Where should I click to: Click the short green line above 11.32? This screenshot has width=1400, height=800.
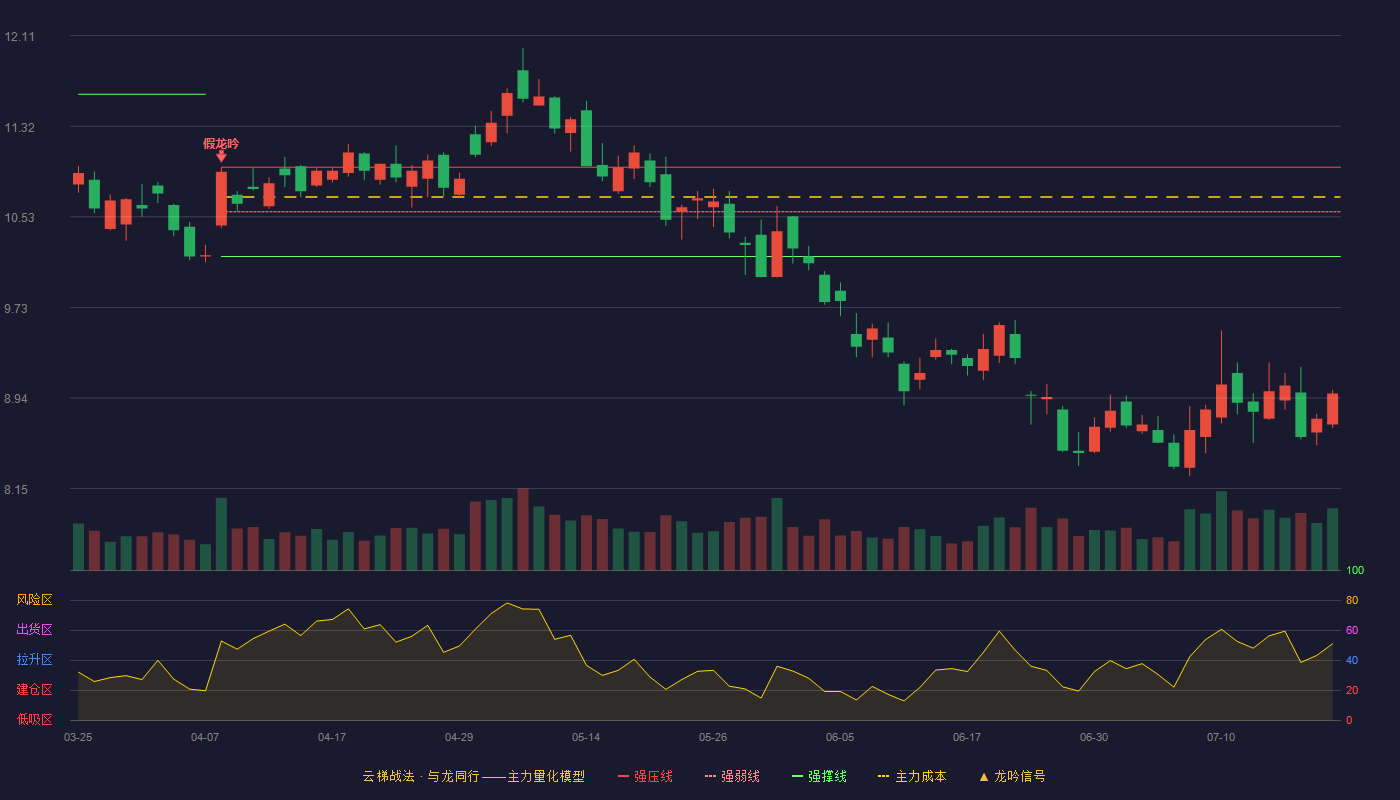click(x=142, y=94)
